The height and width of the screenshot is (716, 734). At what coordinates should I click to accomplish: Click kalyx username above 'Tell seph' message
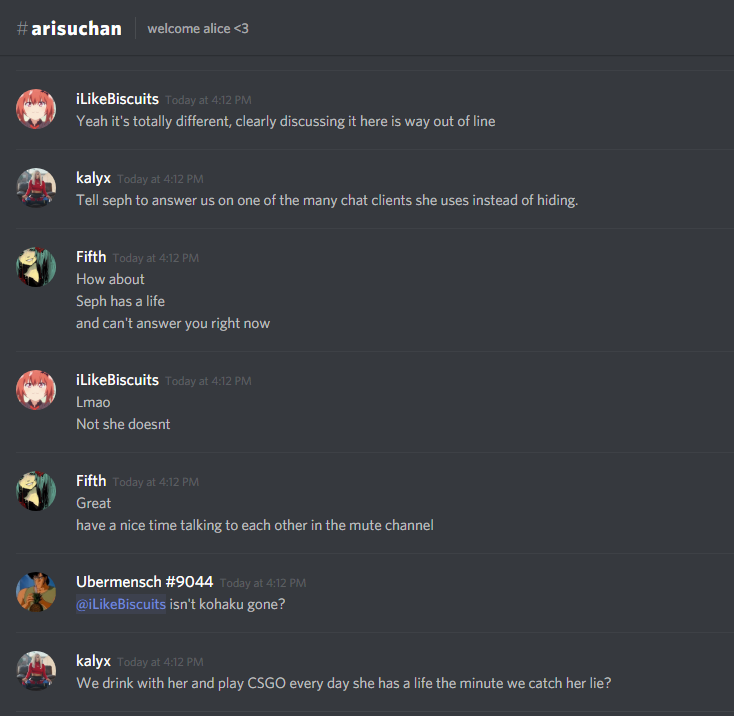pyautogui.click(x=93, y=178)
